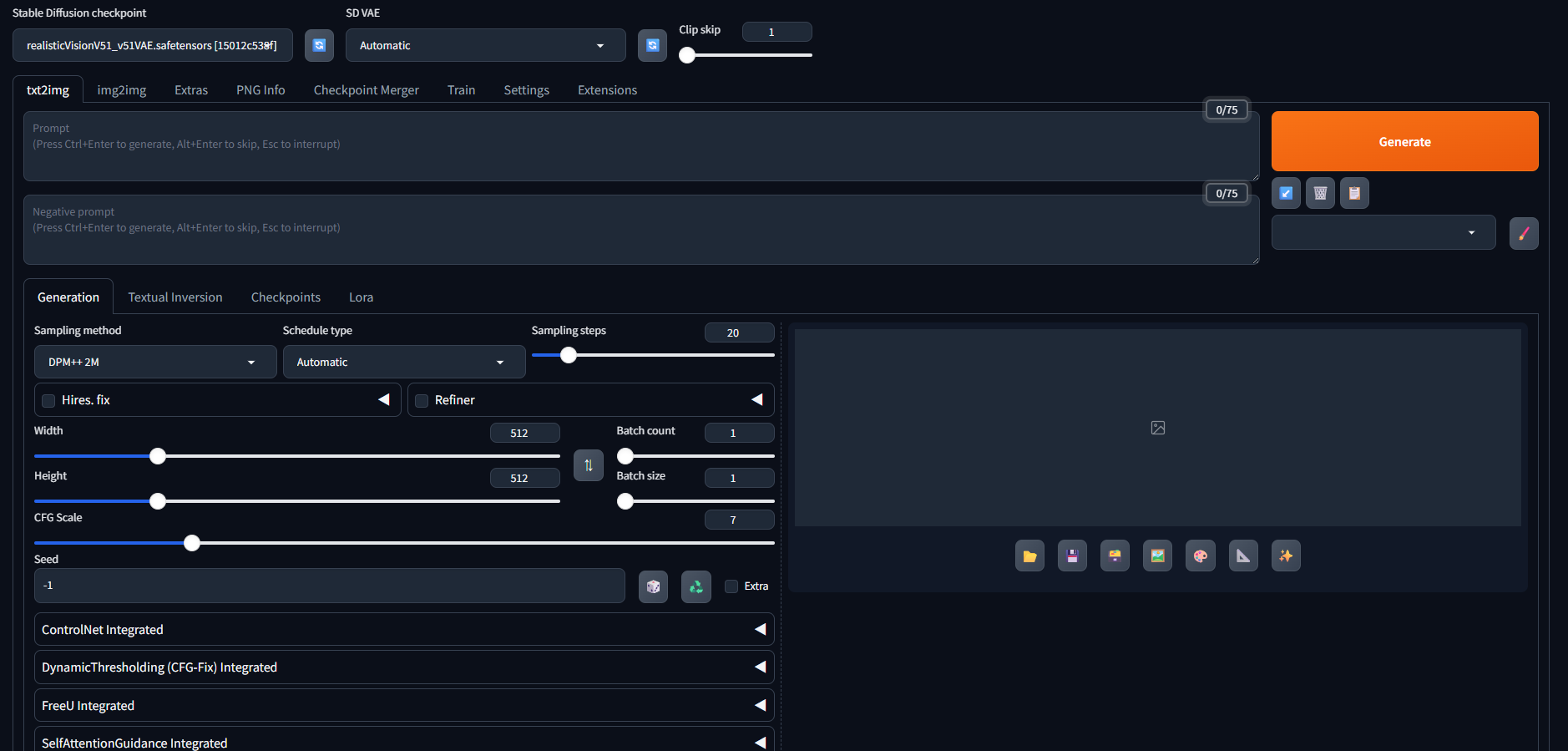Open the images output folder icon
The width and height of the screenshot is (1568, 751).
point(1029,556)
